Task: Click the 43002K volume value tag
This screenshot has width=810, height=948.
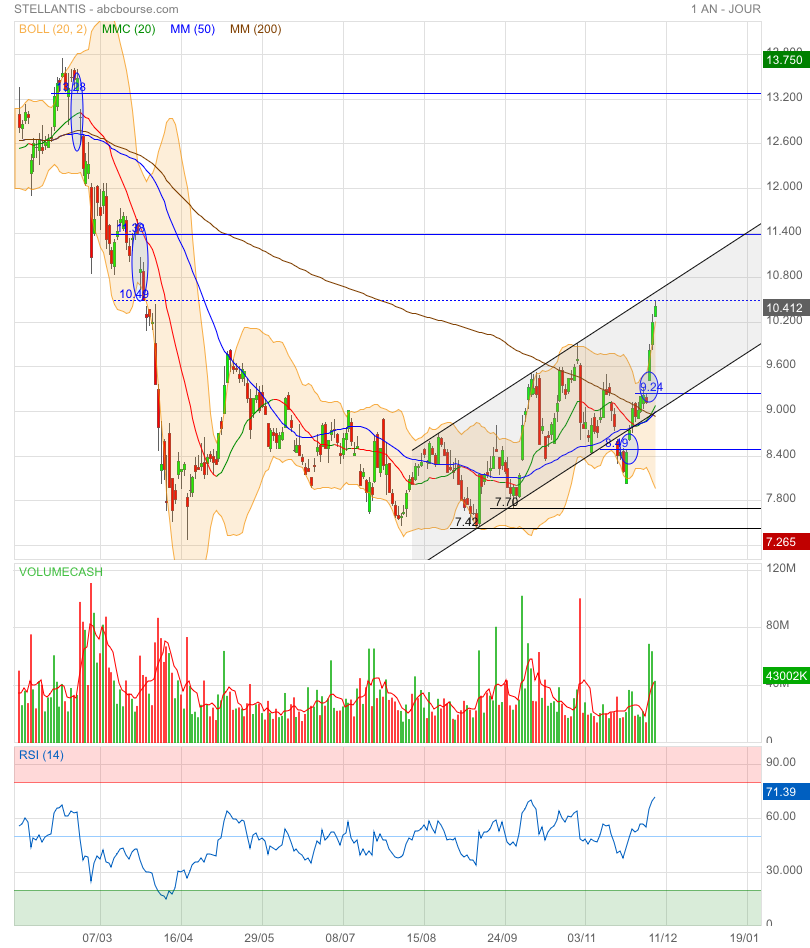Action: point(783,677)
